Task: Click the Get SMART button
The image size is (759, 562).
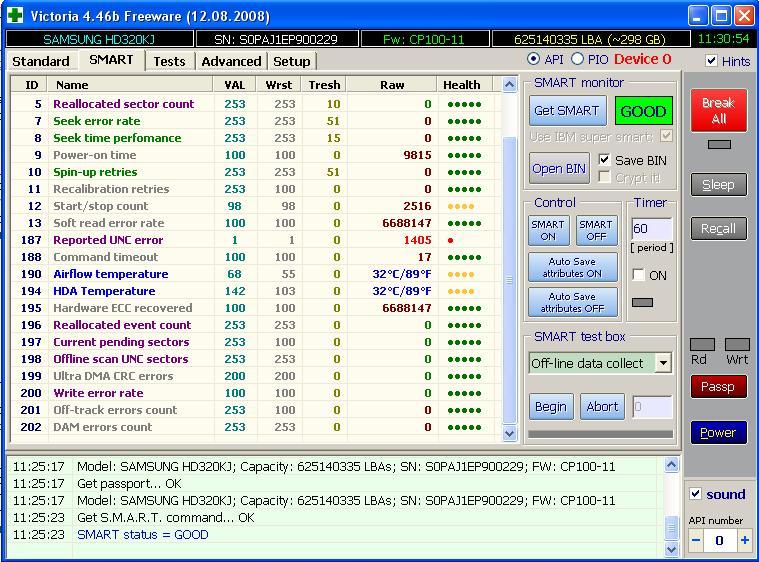Action: (566, 111)
